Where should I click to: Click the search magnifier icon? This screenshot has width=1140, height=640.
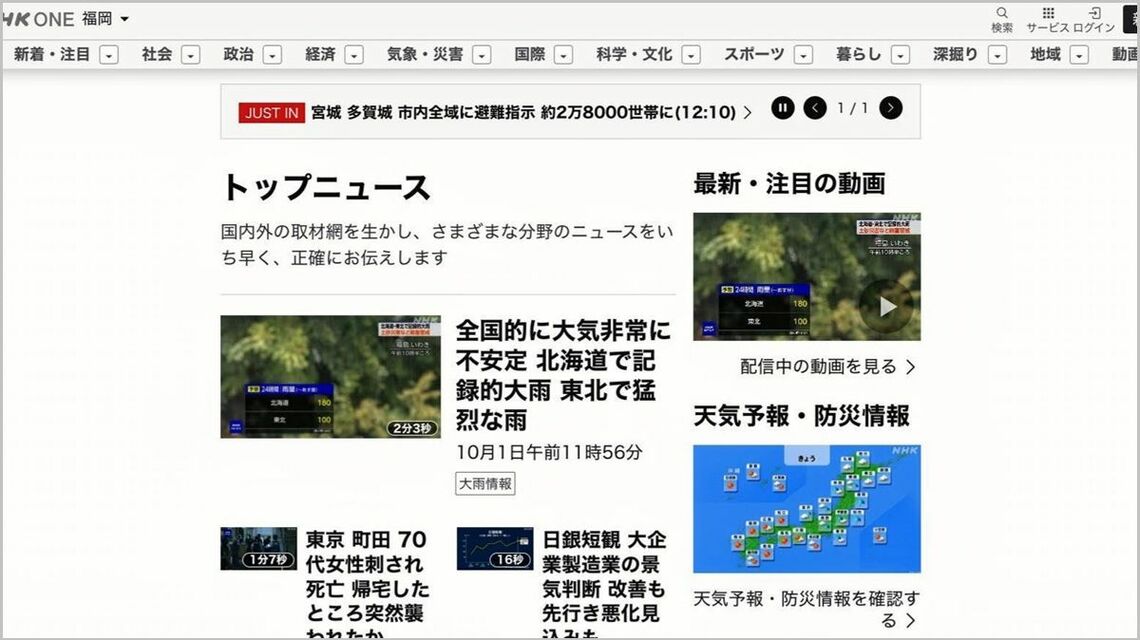click(1002, 14)
